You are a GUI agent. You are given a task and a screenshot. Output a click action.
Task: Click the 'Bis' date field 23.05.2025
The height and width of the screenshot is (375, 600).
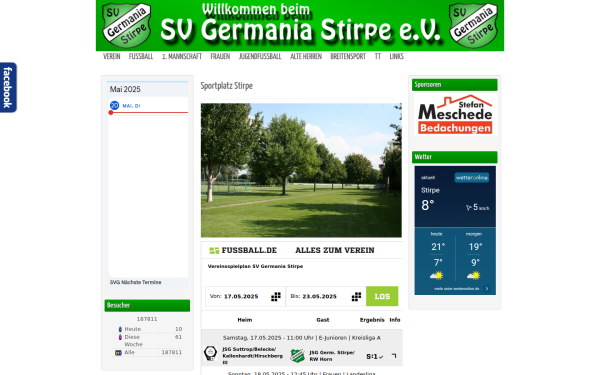pos(320,297)
